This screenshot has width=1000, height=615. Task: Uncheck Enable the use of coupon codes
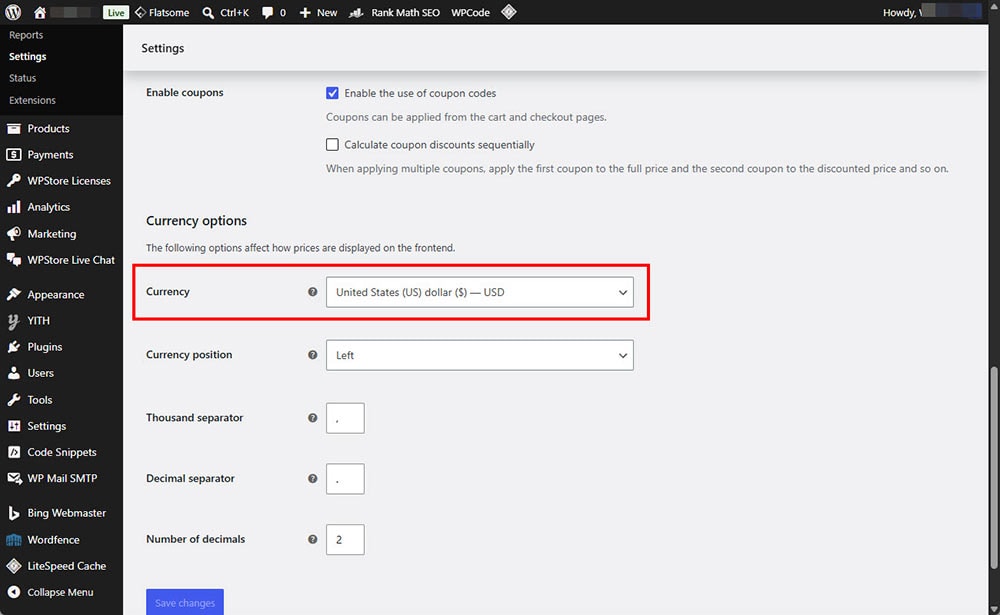point(332,93)
